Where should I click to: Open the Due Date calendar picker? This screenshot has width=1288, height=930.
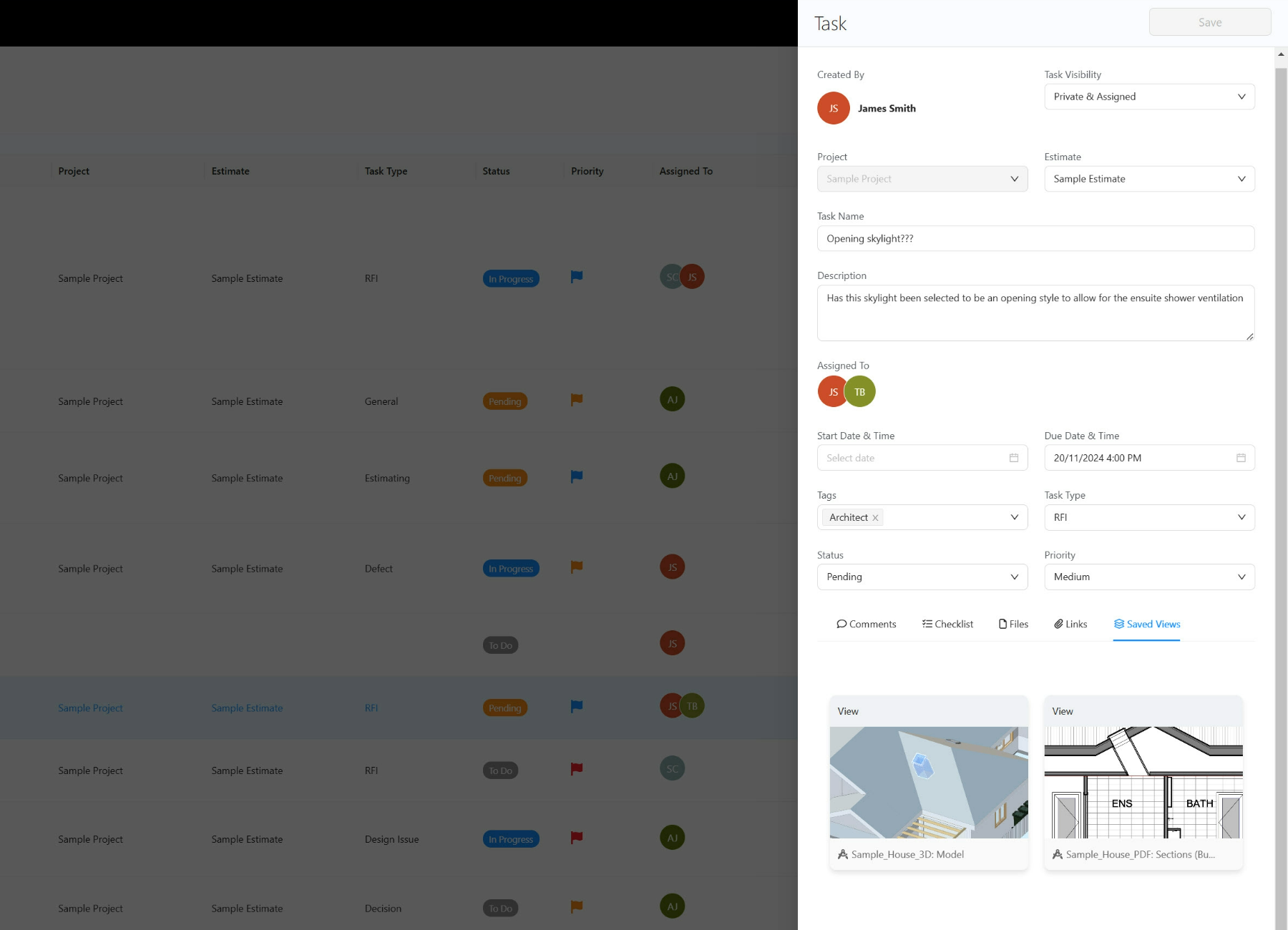(1241, 458)
